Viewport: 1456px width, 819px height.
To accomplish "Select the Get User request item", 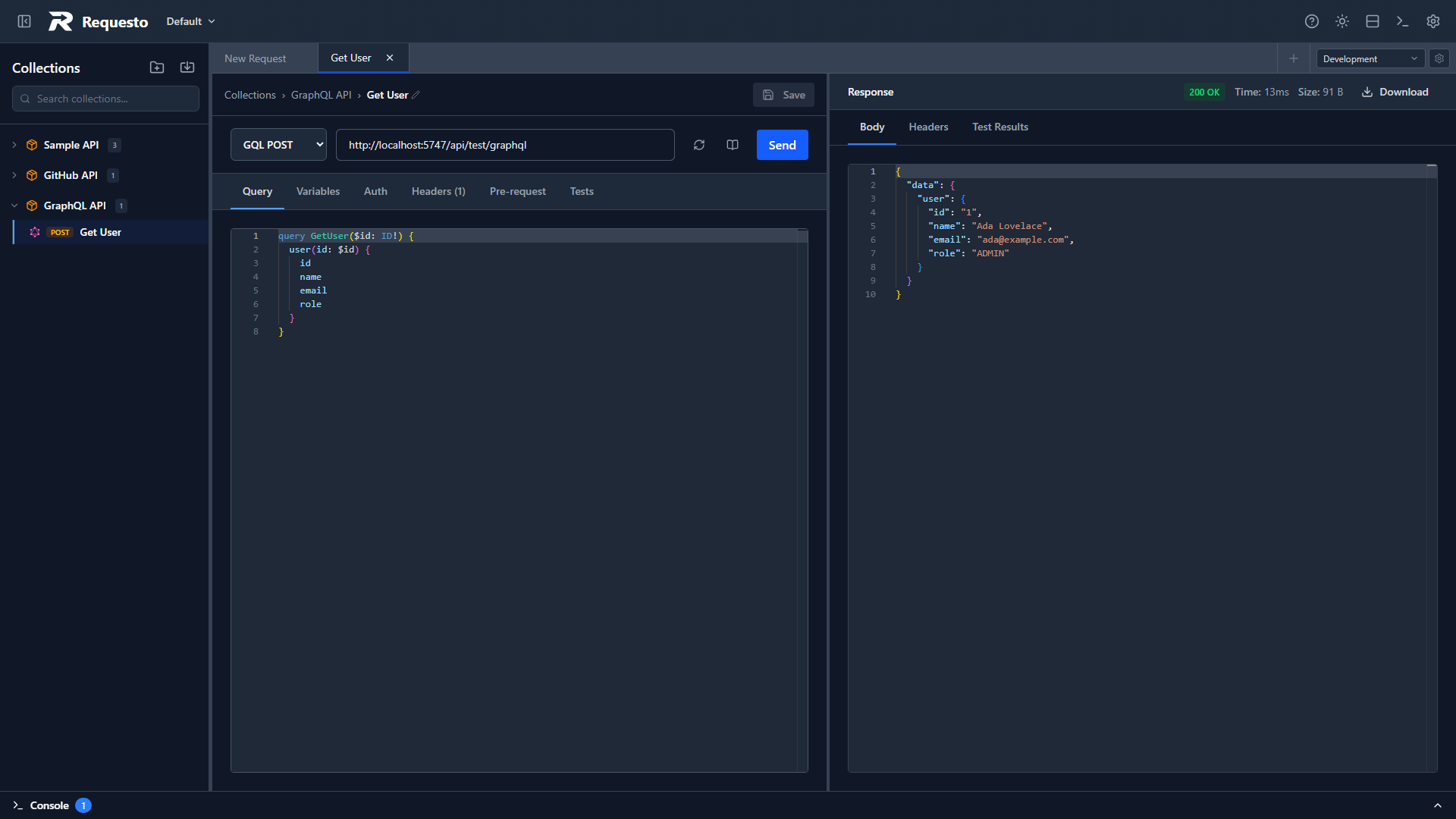I will point(111,232).
